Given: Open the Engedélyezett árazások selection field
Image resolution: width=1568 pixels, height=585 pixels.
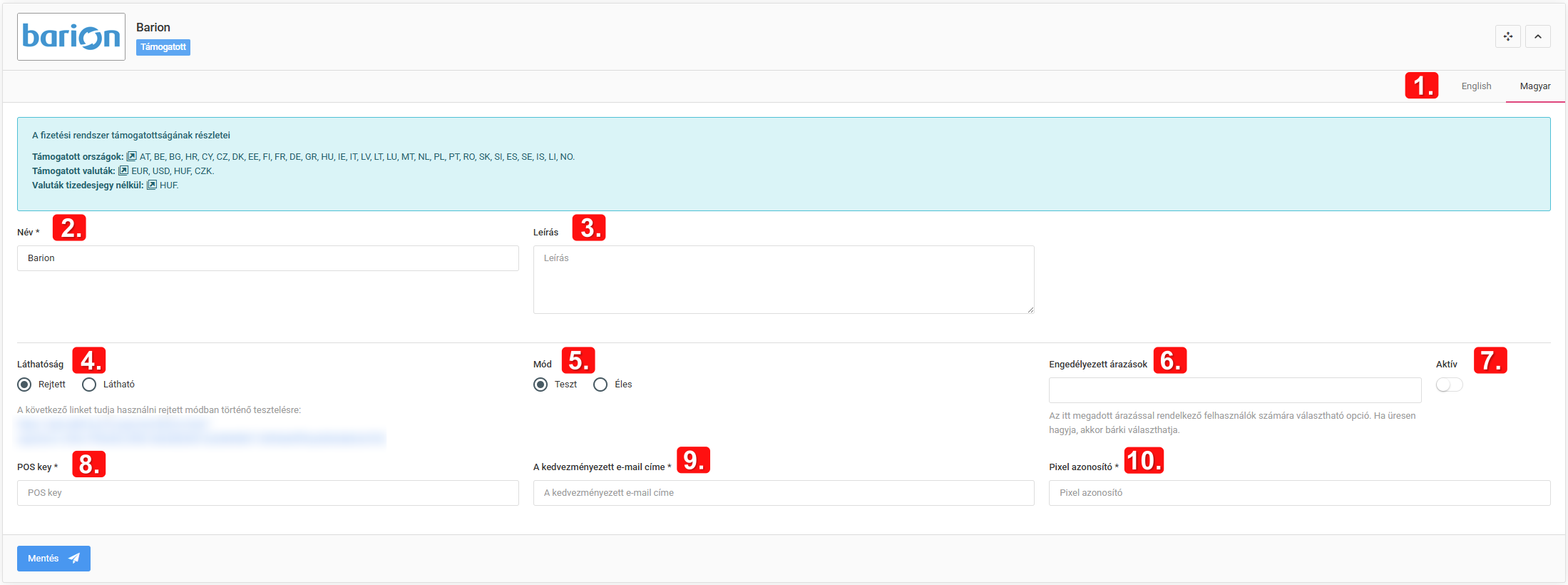Looking at the screenshot, I should [x=1234, y=390].
